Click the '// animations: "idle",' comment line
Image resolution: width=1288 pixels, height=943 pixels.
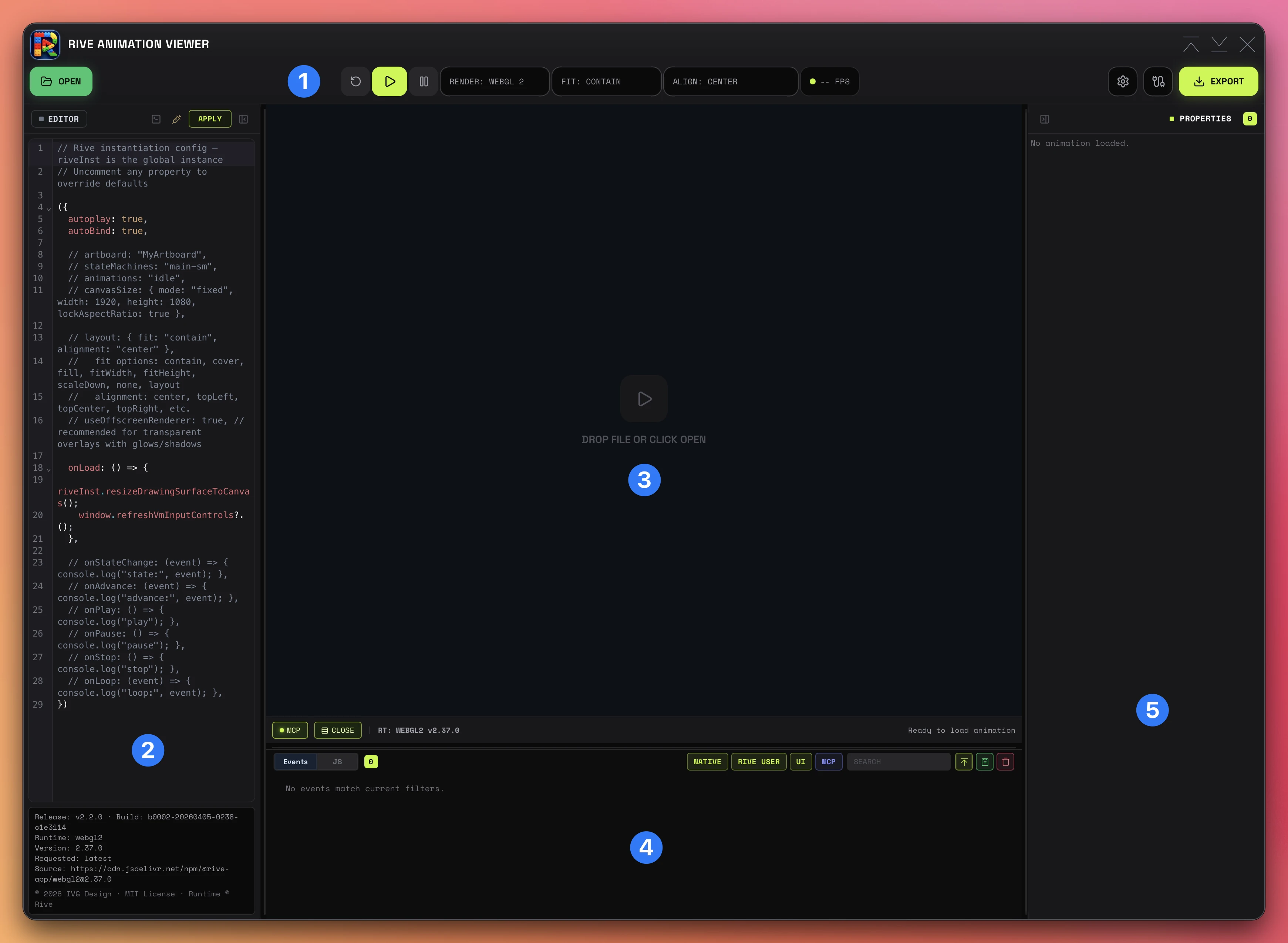point(127,279)
